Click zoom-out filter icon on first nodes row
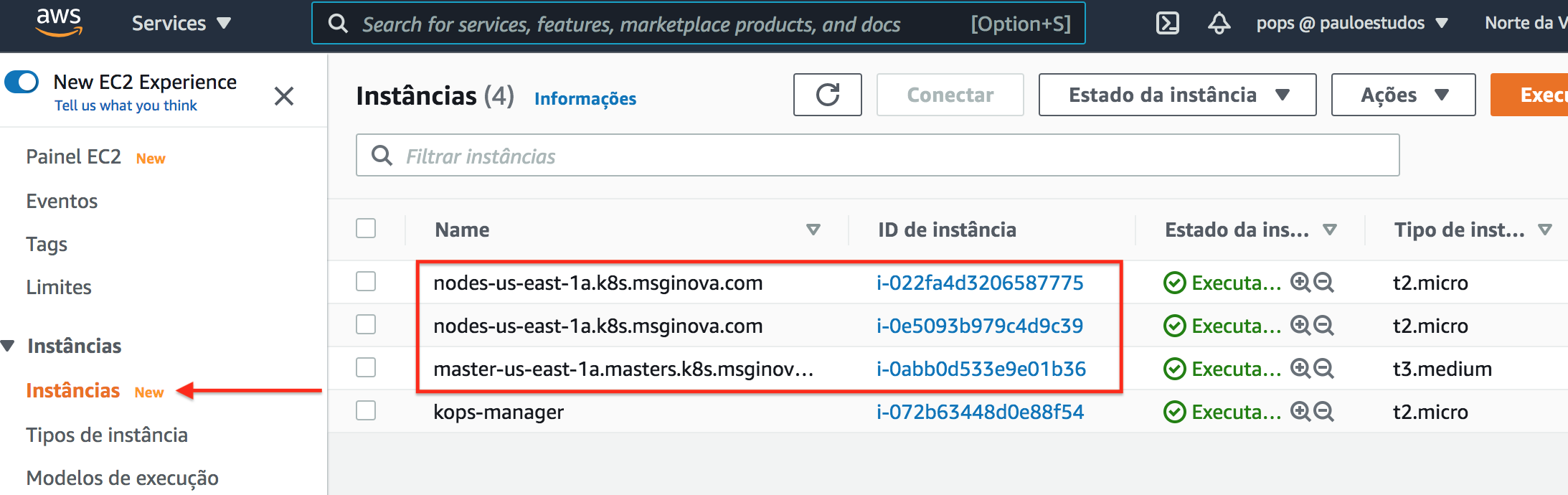Viewport: 1568px width, 495px height. tap(1323, 283)
